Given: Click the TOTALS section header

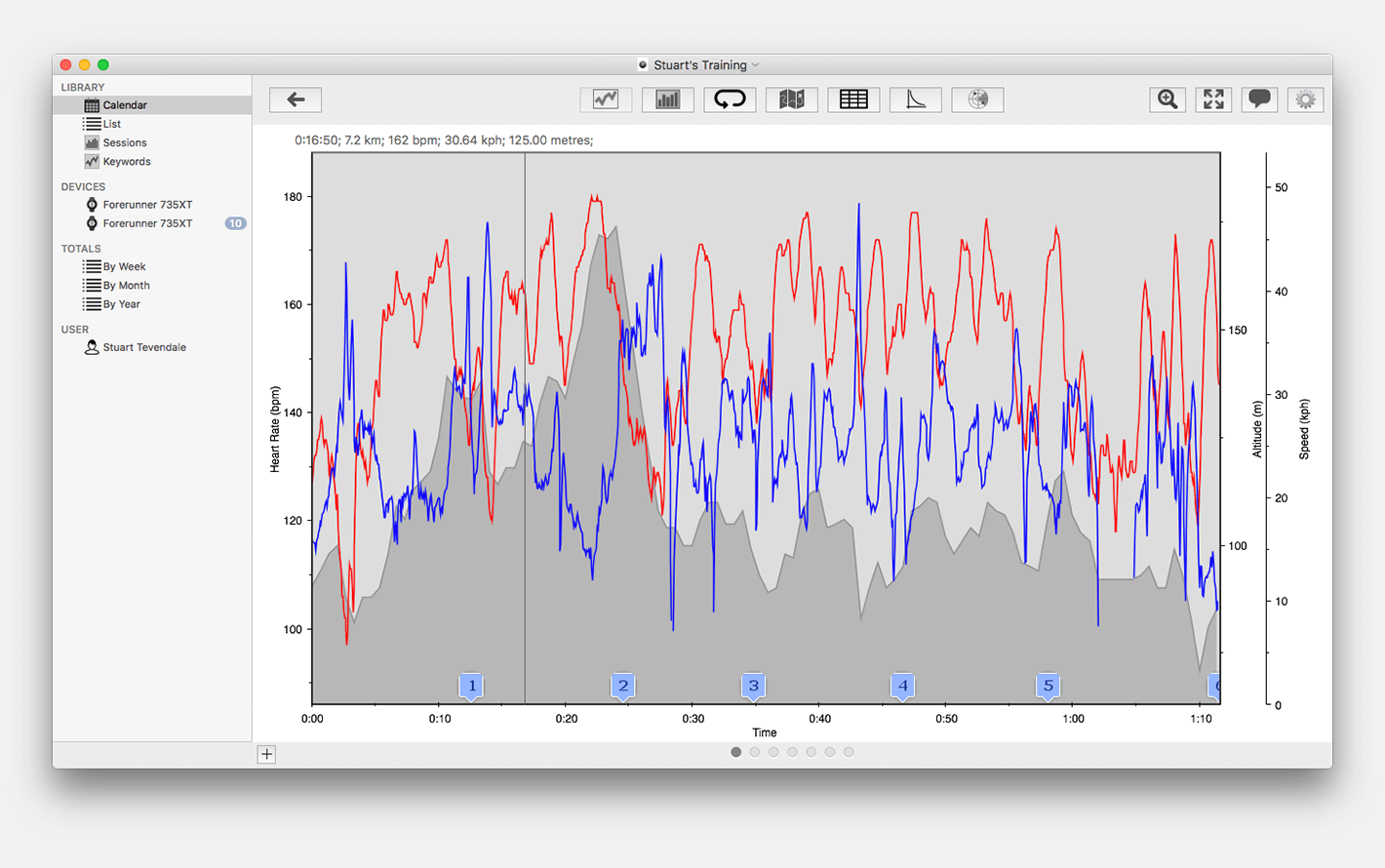Looking at the screenshot, I should pos(81,249).
